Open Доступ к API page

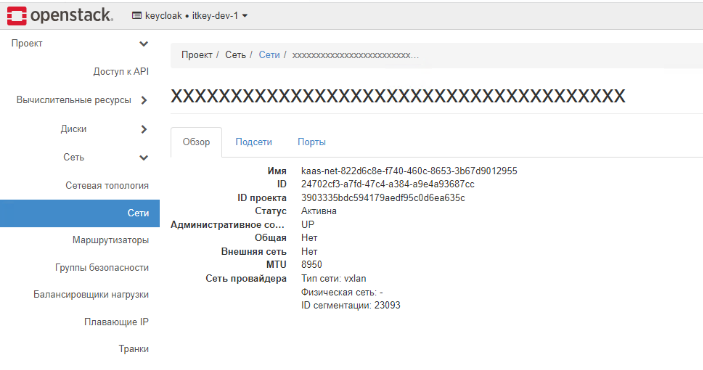tap(121, 71)
